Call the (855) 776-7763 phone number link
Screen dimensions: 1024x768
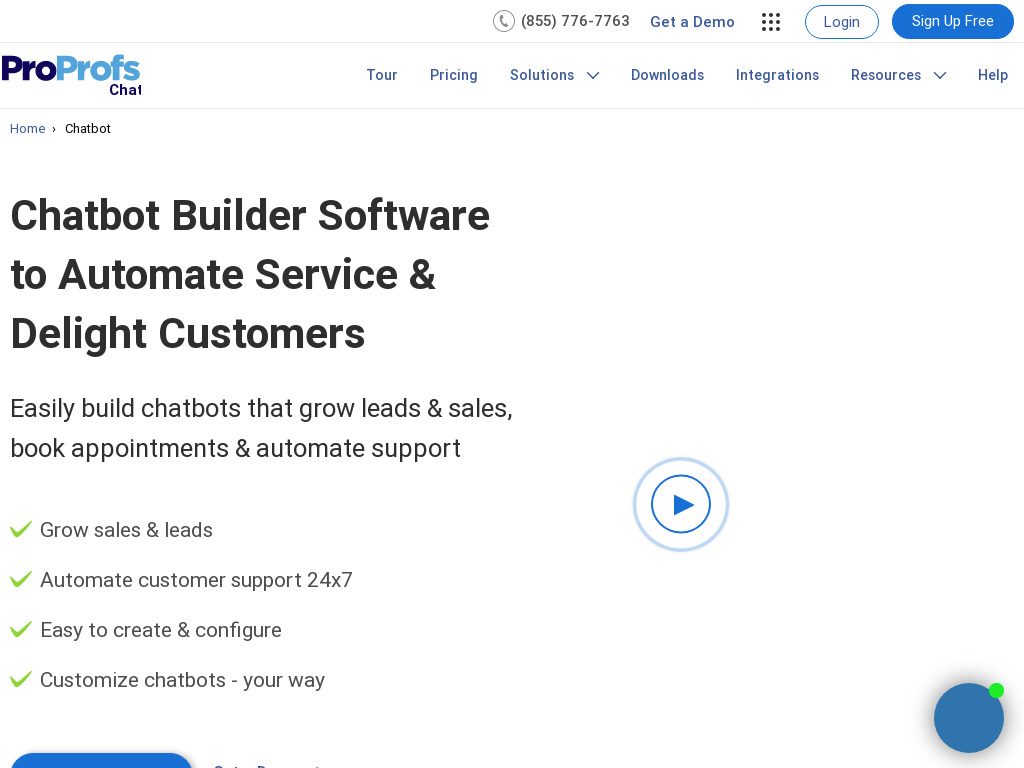[x=575, y=21]
